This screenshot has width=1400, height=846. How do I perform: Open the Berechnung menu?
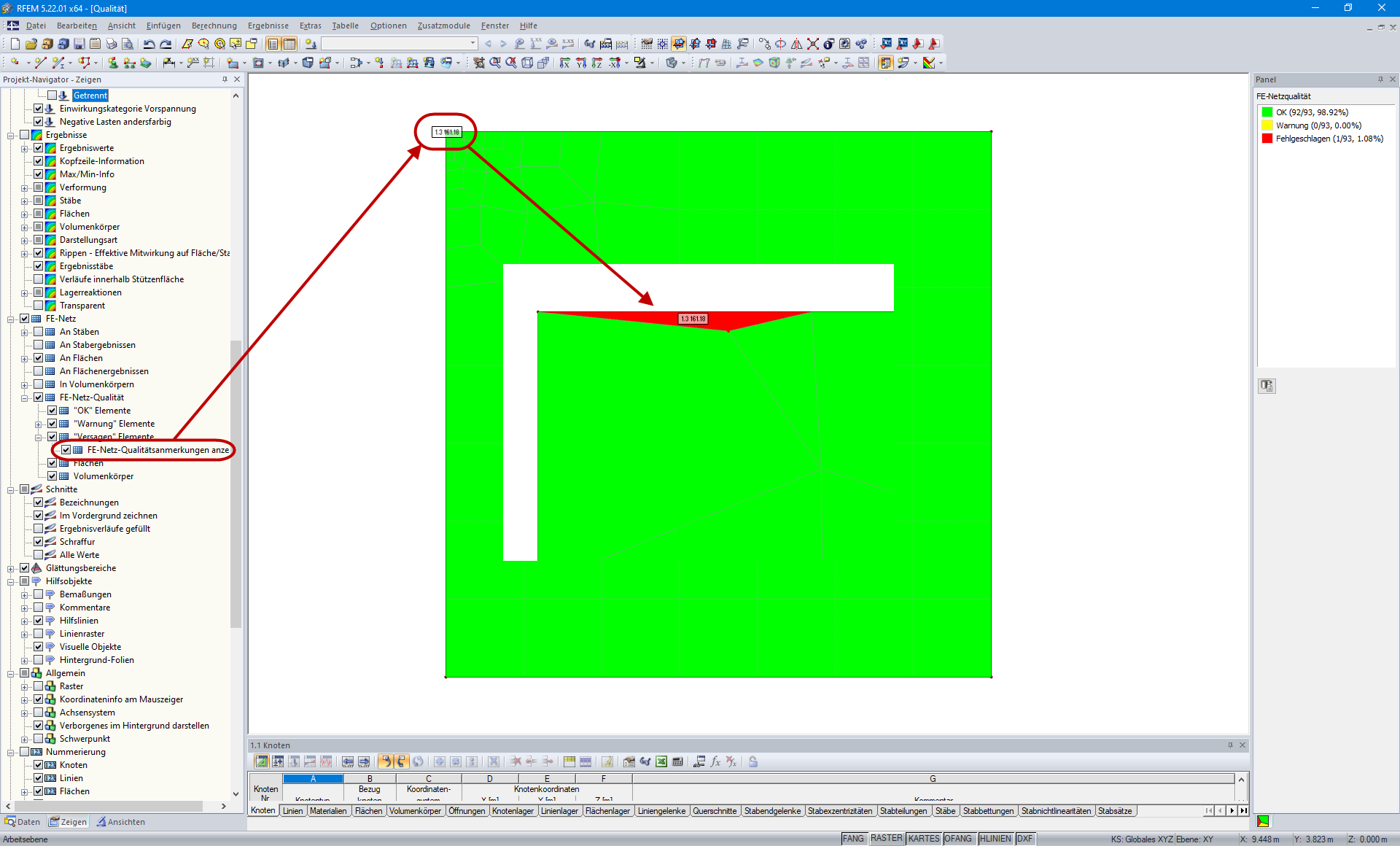(214, 26)
